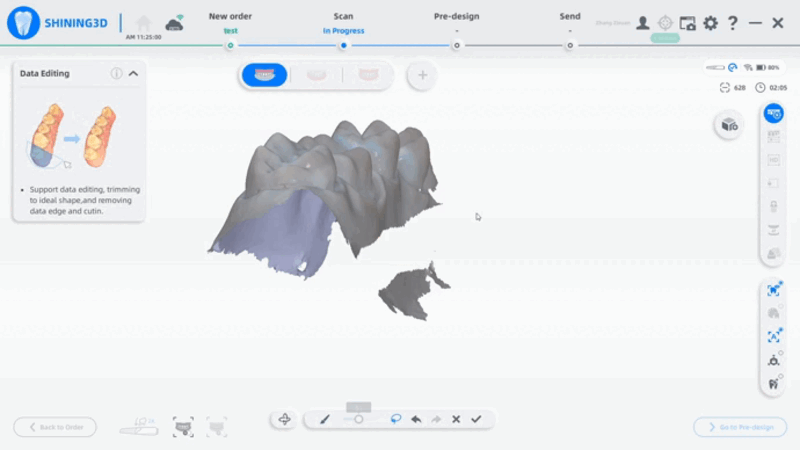
Task: Click the frame count 628 readout
Action: click(x=733, y=88)
